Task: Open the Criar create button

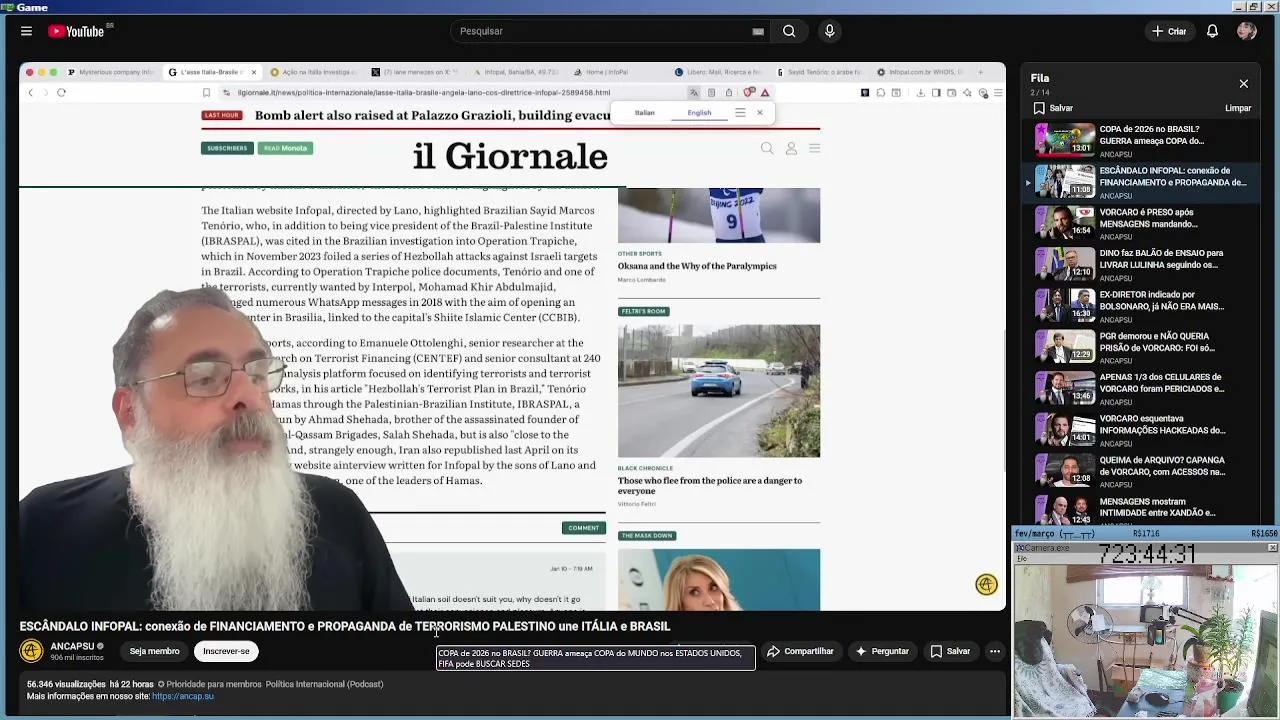Action: pyautogui.click(x=1168, y=31)
